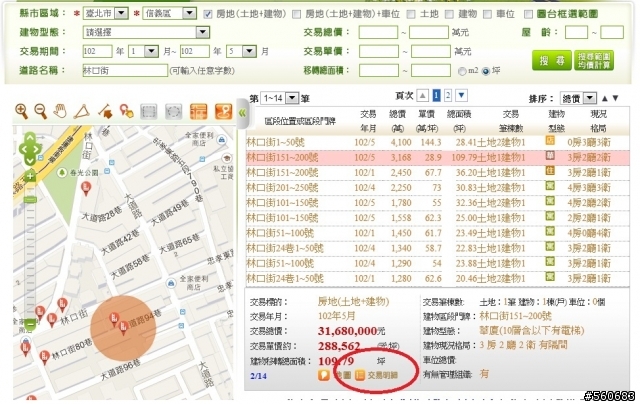
Task: Activate the hand pan tool
Action: pyautogui.click(x=60, y=111)
